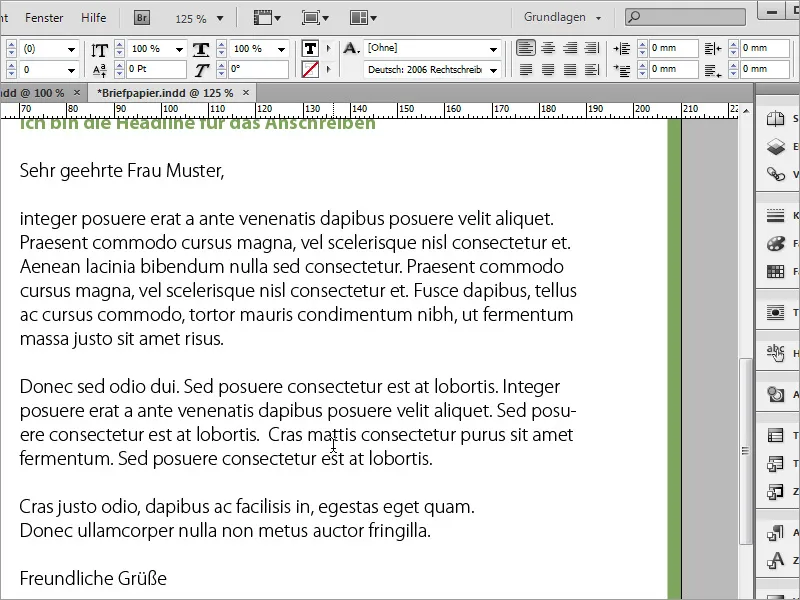This screenshot has height=600, width=800.
Task: Open the Layers (Ebenen) panel
Action: (x=776, y=147)
